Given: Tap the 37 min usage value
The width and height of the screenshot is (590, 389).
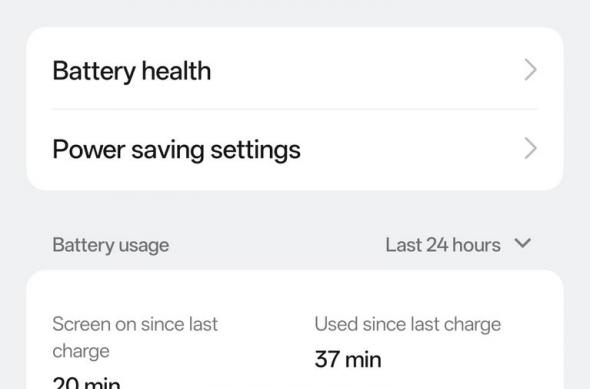Looking at the screenshot, I should [348, 359].
